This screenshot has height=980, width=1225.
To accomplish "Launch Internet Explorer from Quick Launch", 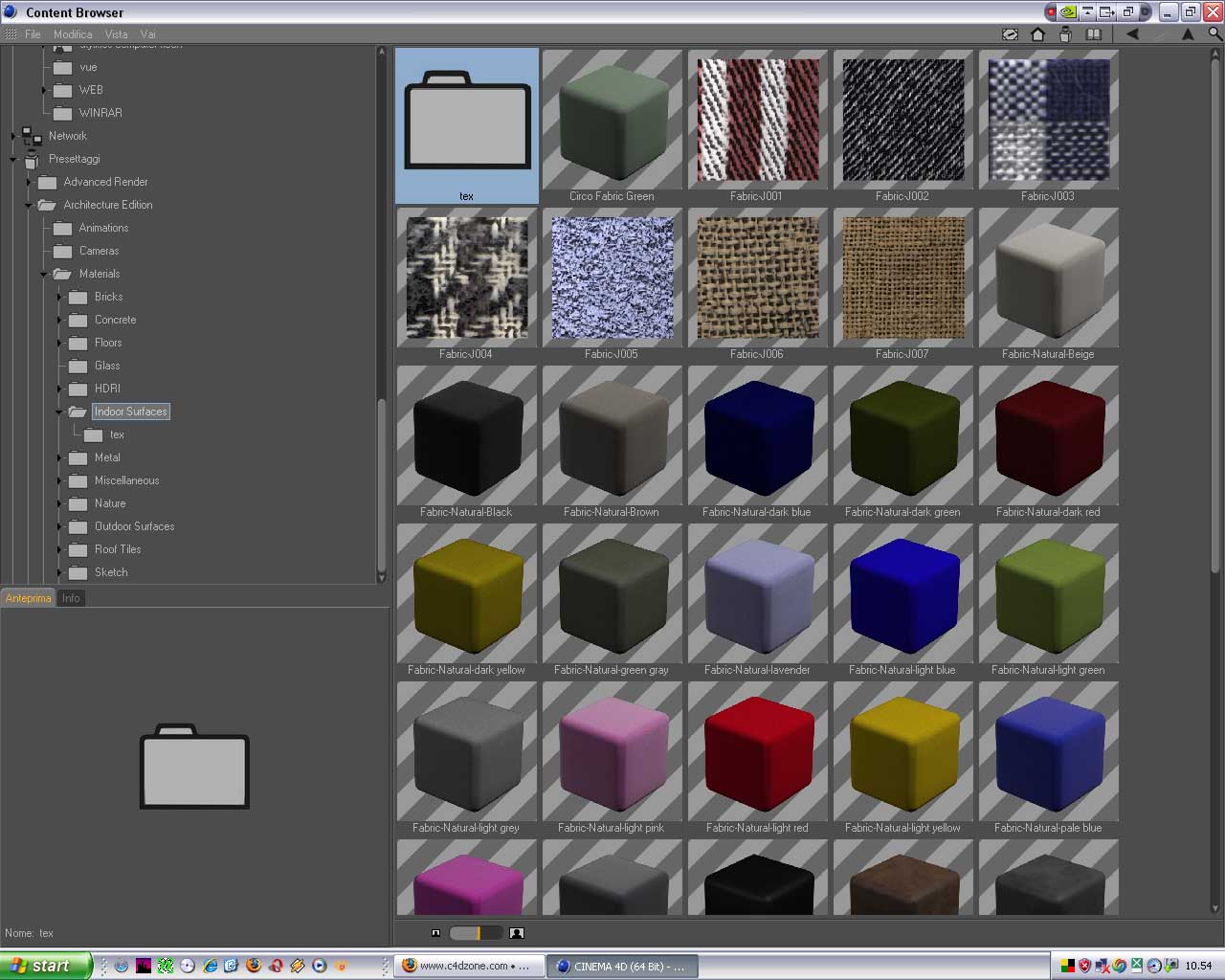I will [x=210, y=966].
